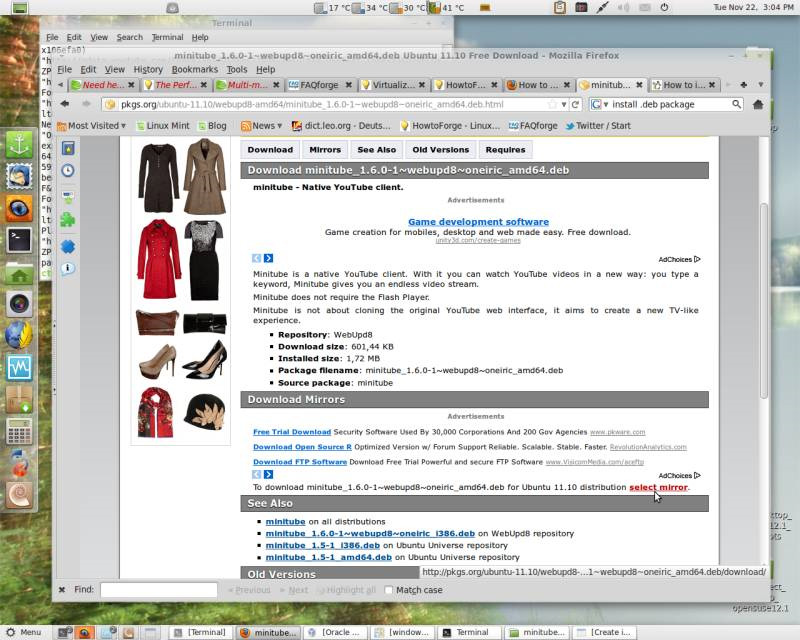Viewport: 800px width, 640px height.
Task: Click the clipboard icon in the top panel
Action: pyautogui.click(x=560, y=7)
